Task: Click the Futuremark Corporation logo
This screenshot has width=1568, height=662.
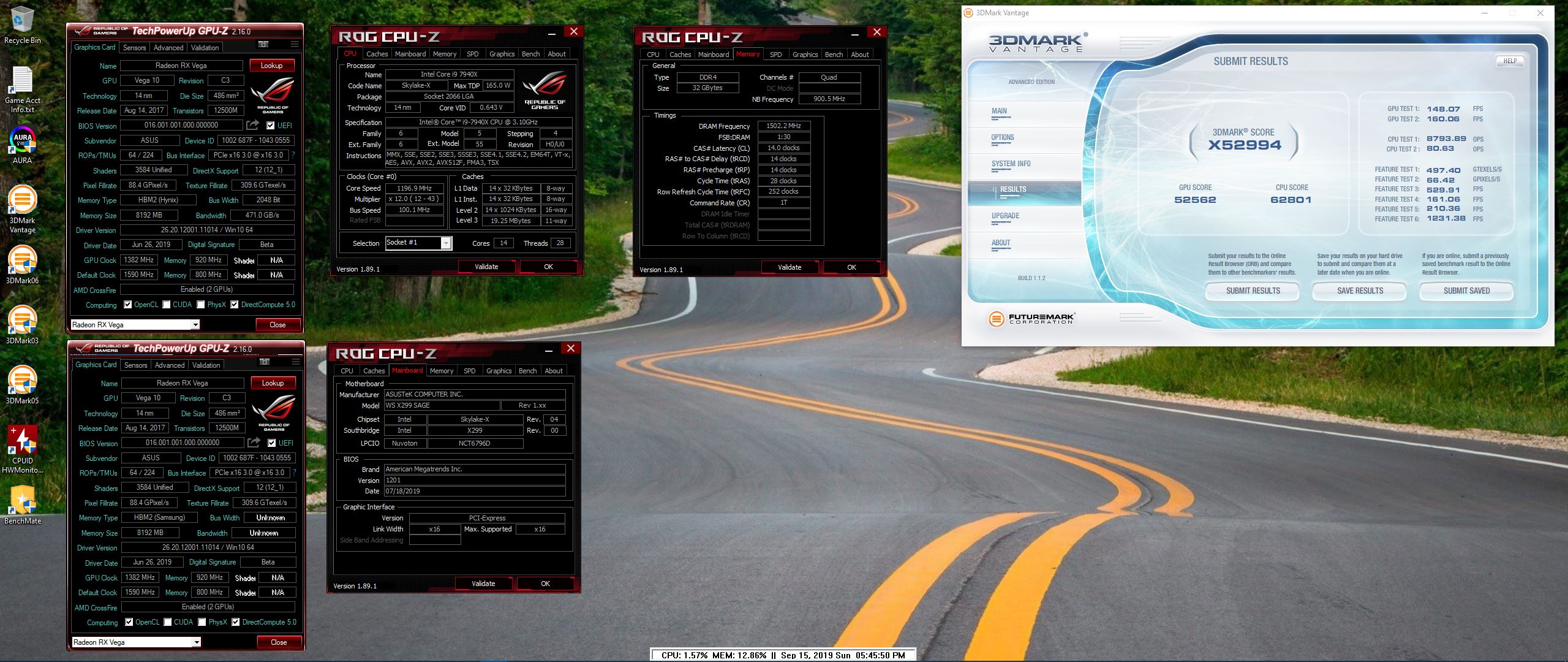Action: [x=1032, y=319]
